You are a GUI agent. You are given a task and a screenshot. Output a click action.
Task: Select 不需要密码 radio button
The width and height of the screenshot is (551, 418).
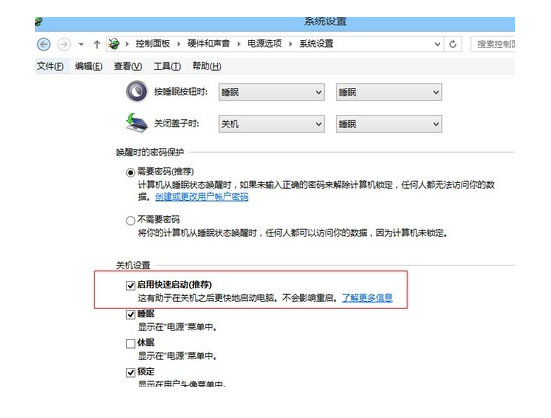pos(130,221)
